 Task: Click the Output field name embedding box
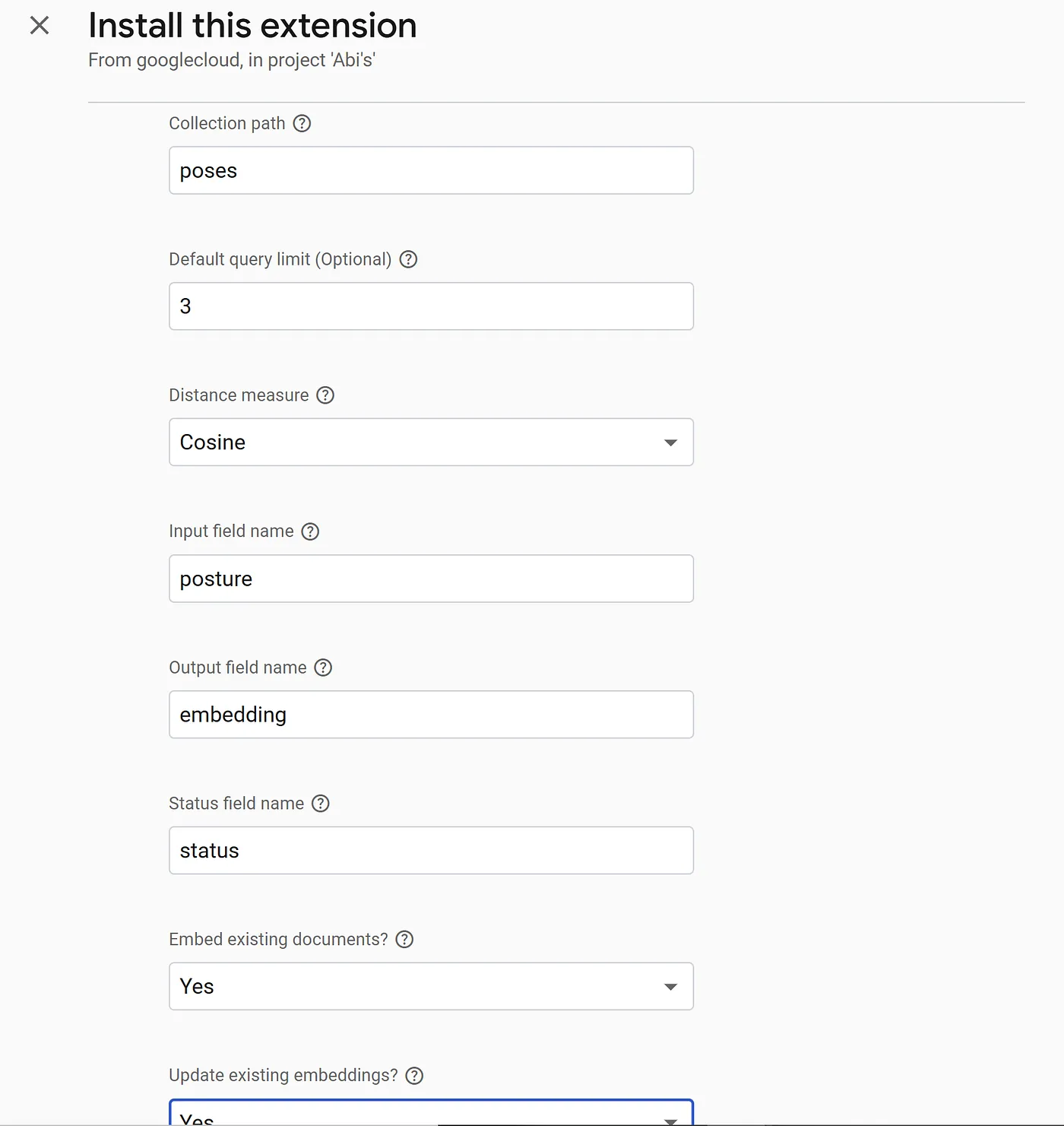coord(431,715)
